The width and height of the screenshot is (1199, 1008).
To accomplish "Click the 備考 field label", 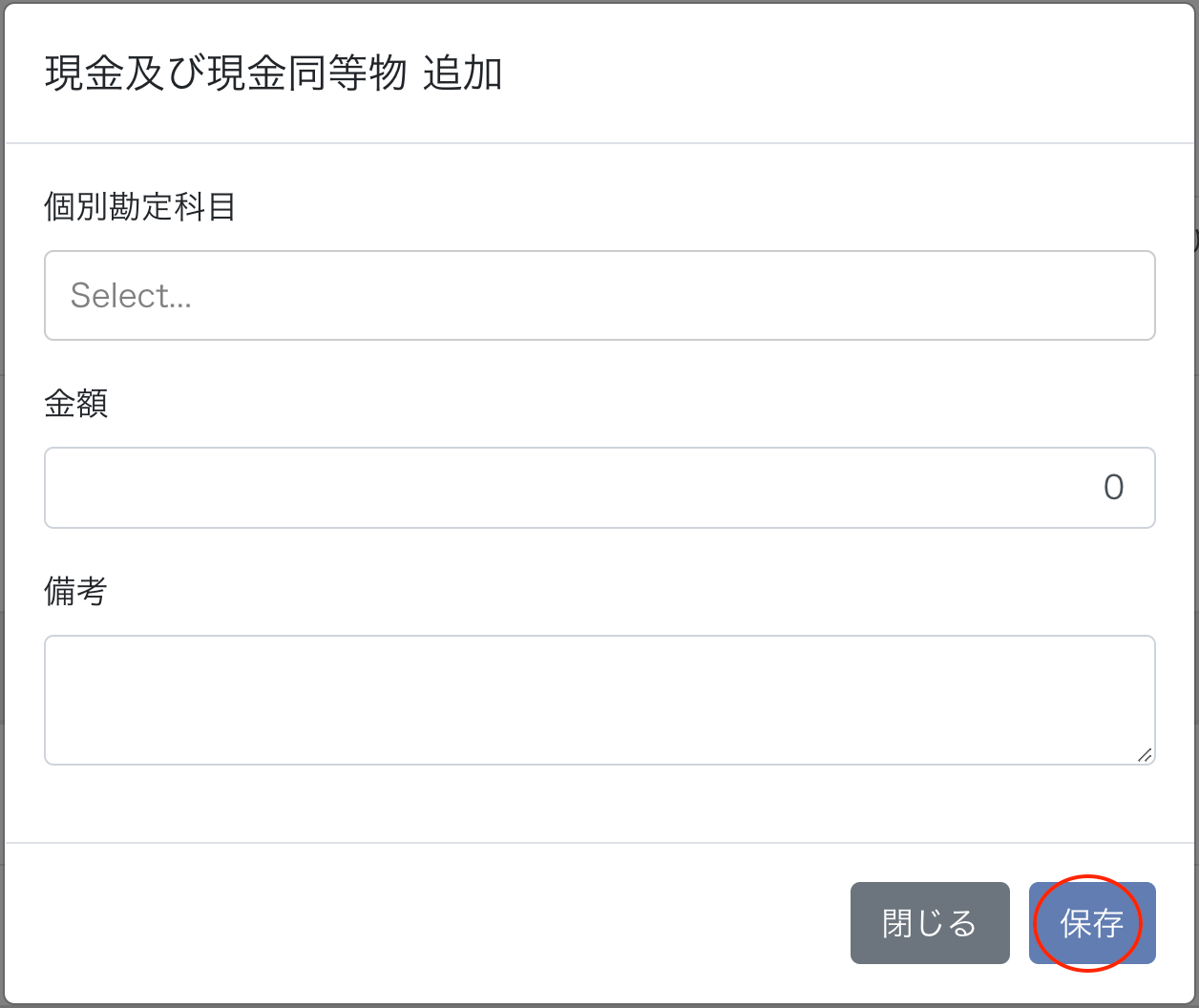I will tap(75, 591).
